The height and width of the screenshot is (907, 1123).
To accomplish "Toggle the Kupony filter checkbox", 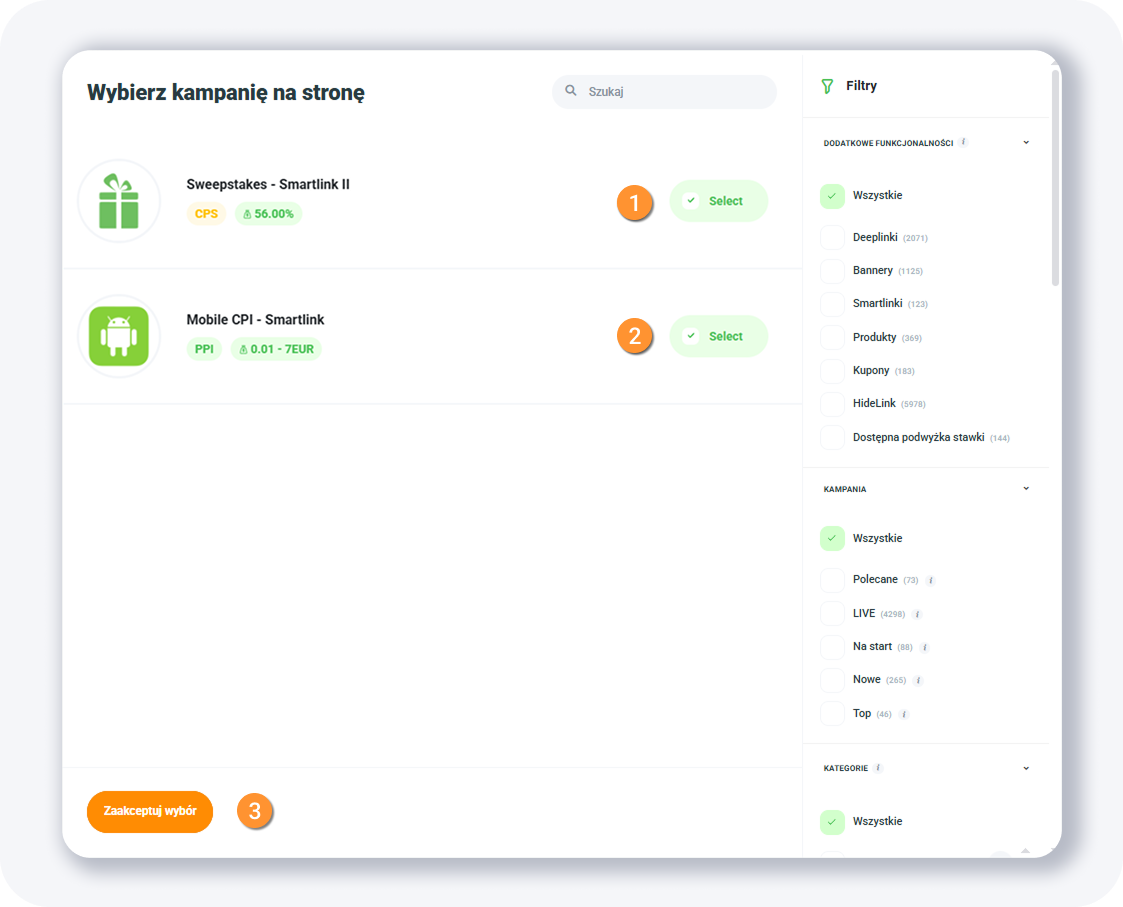I will [832, 371].
